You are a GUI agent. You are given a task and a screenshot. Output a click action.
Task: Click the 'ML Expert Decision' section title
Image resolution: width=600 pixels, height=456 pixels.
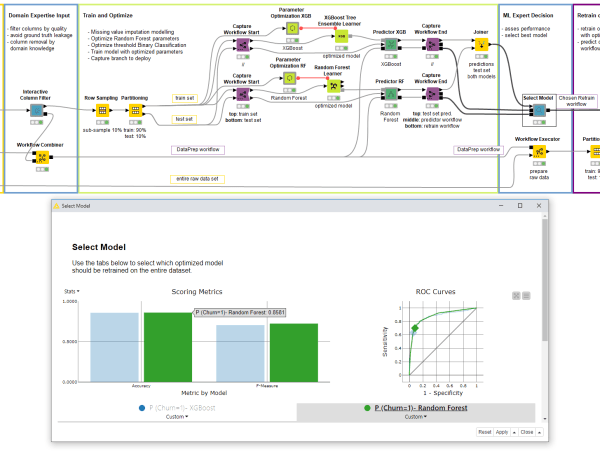coord(528,16)
